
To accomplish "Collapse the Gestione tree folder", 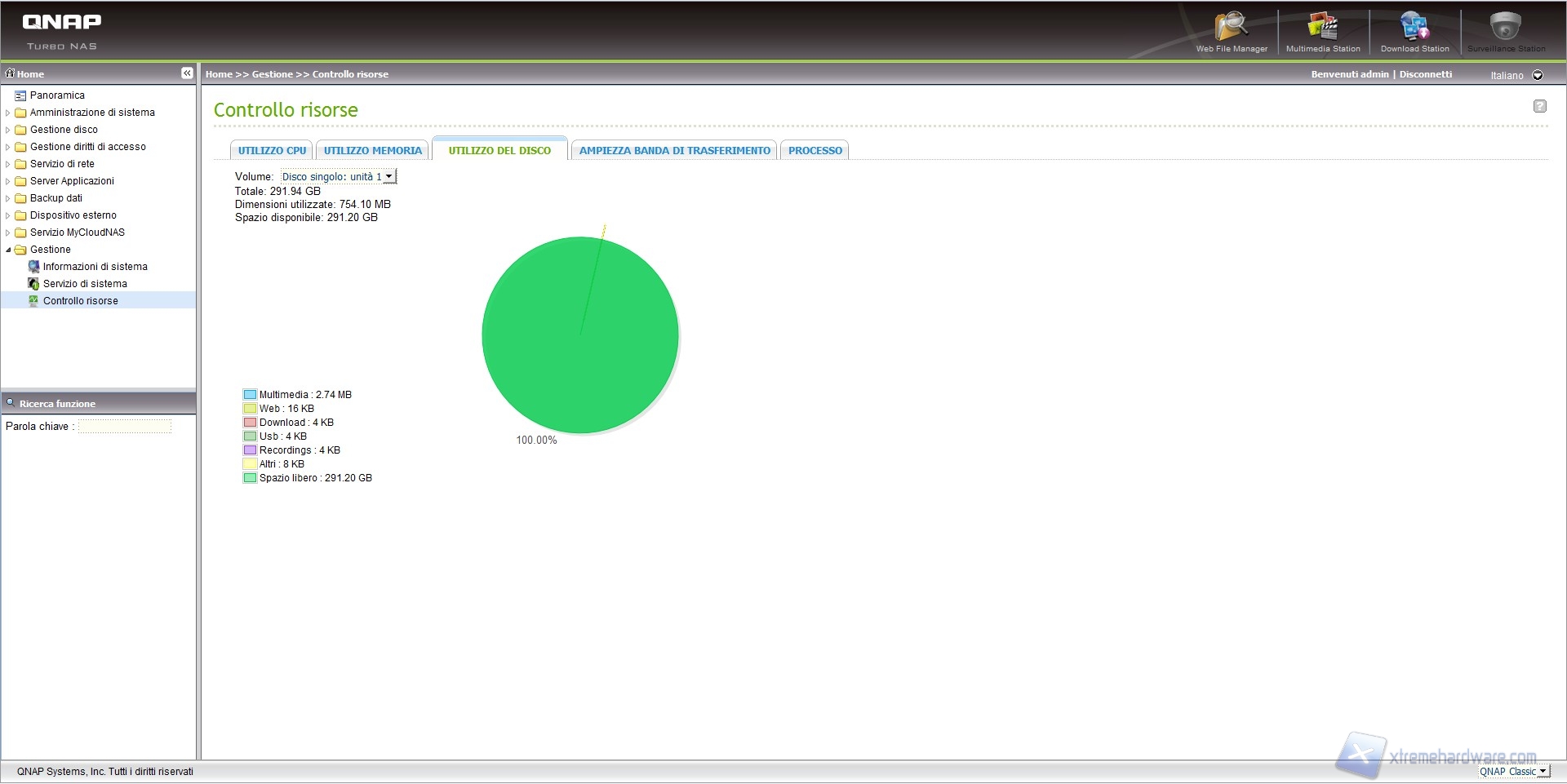I will pyautogui.click(x=8, y=250).
